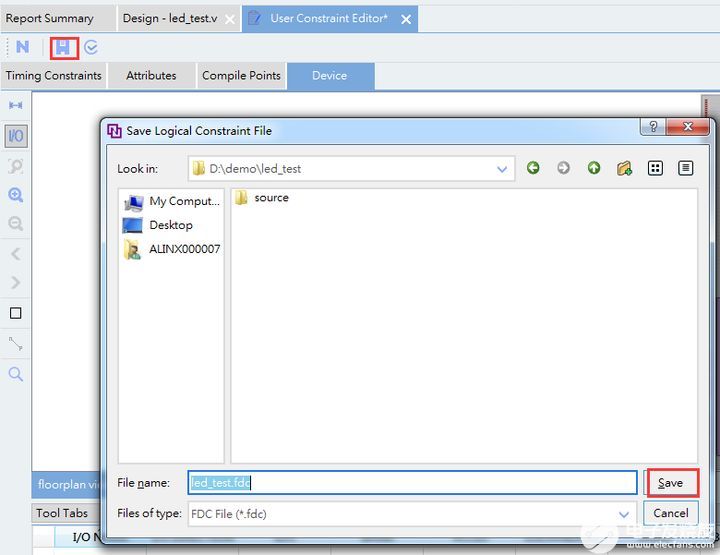This screenshot has width=720, height=555.
Task: Click the fit-width icon in left sidebar
Action: coord(16,106)
